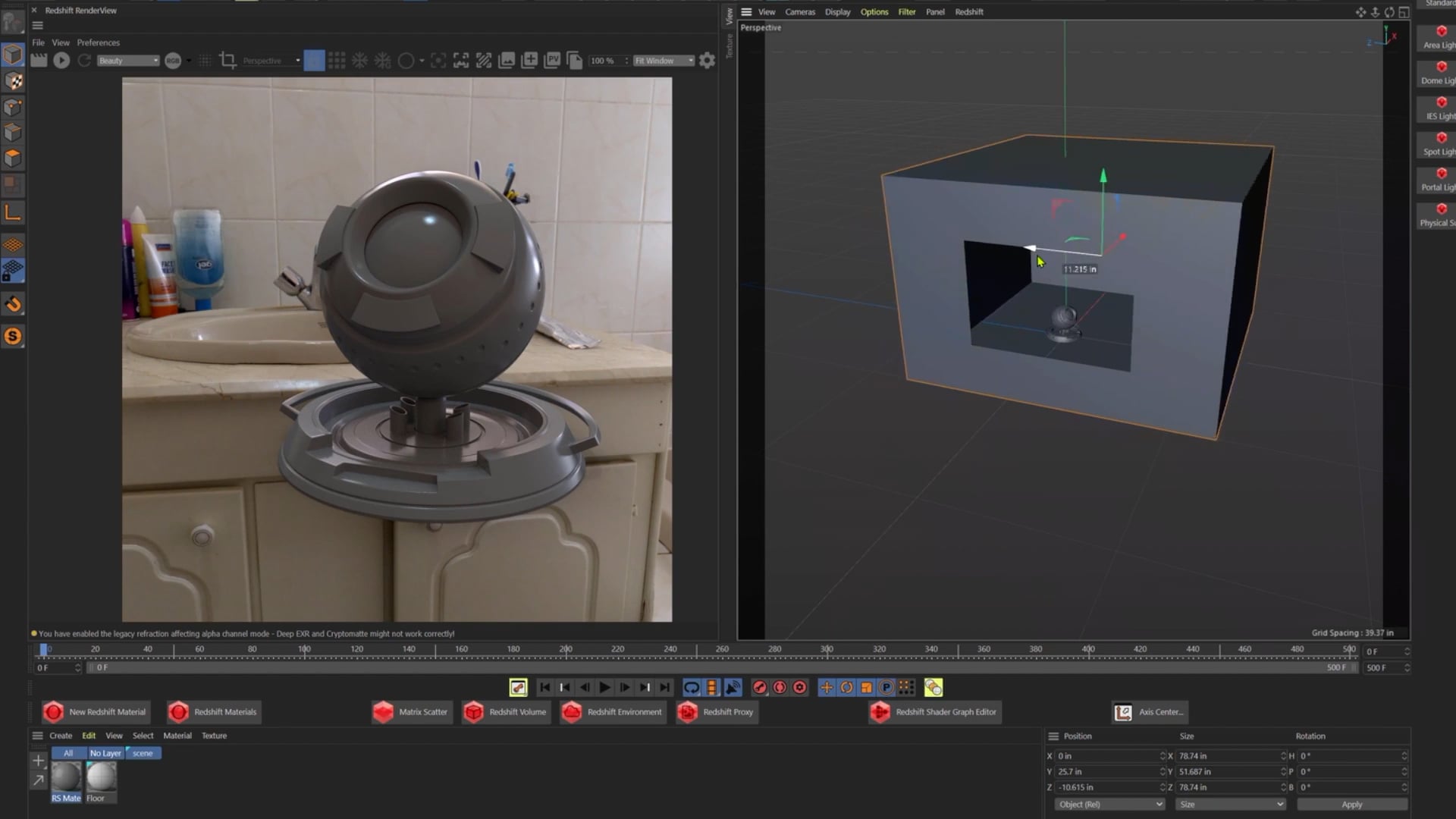The height and width of the screenshot is (819, 1456).
Task: Open RenderView settings gear
Action: pyautogui.click(x=707, y=60)
